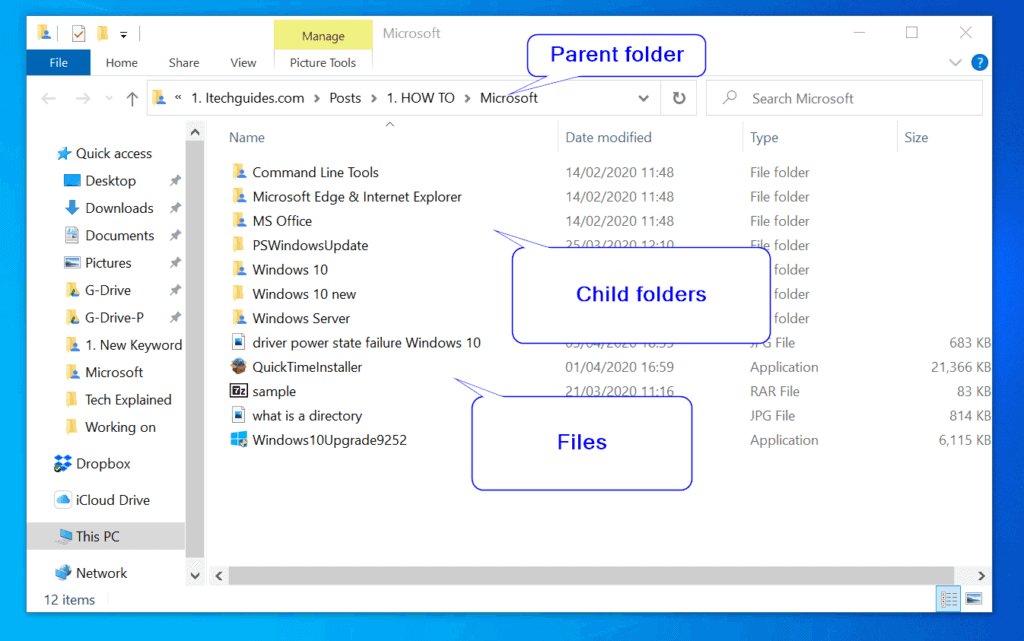Screen dimensions: 1024x641
Task: Sort by the Size column header
Action: point(916,138)
